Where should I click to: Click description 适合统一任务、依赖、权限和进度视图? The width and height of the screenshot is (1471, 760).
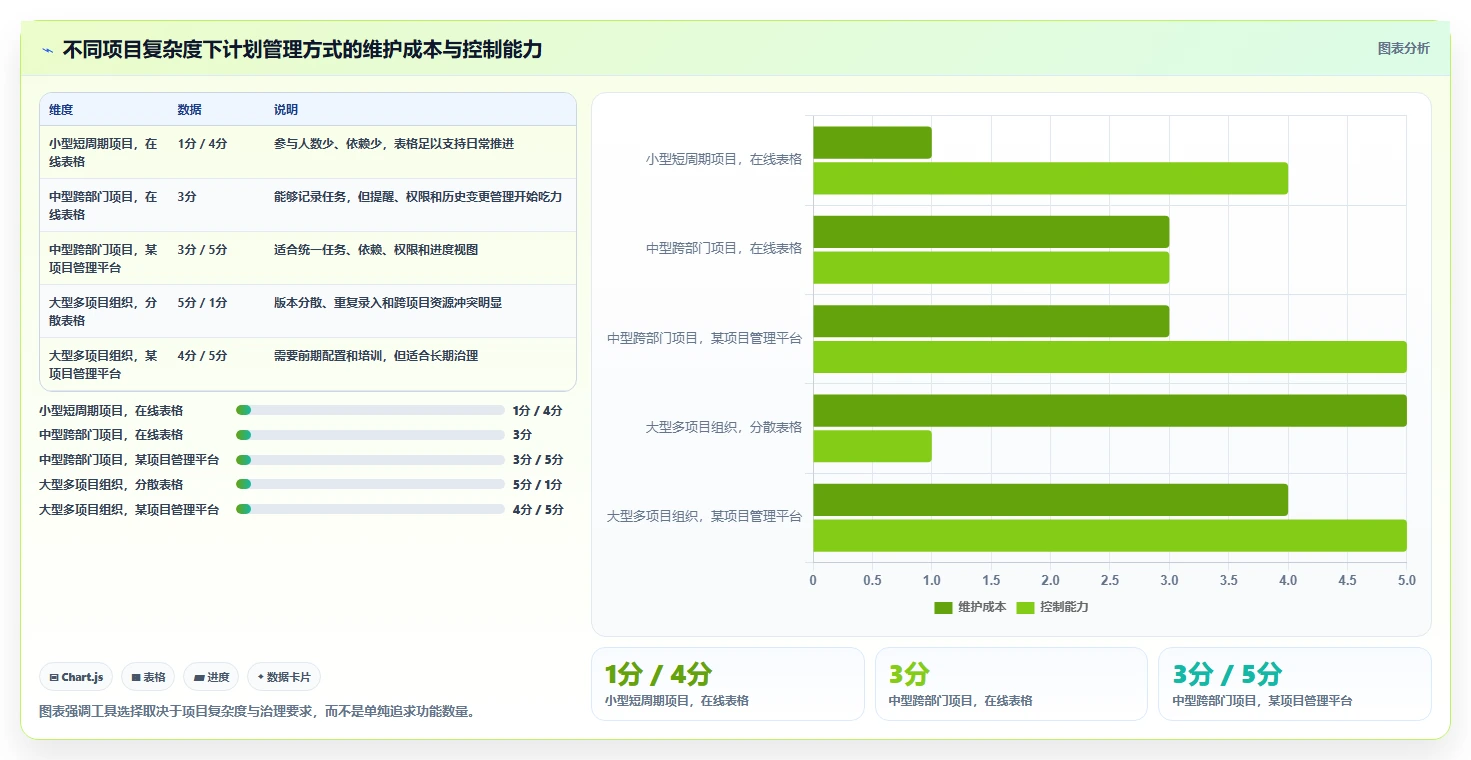click(376, 249)
